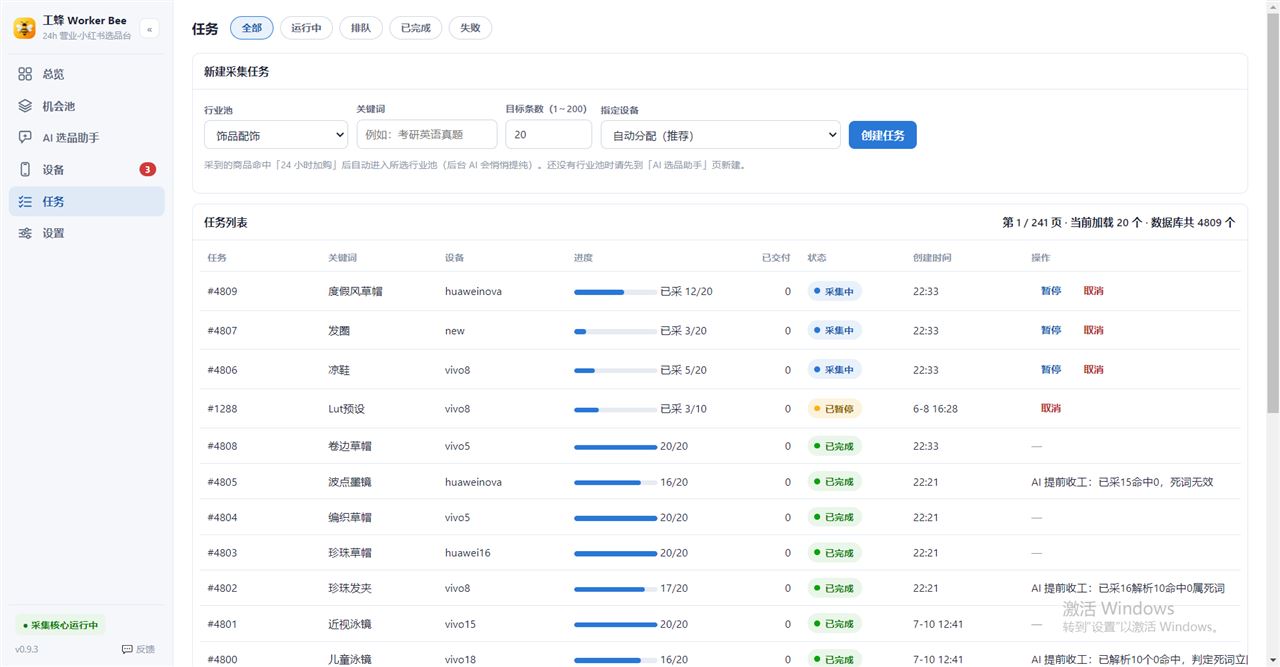Image resolution: width=1280 pixels, height=667 pixels.
Task: Open the 指定设备 dropdown 自动分配
Action: coord(720,135)
